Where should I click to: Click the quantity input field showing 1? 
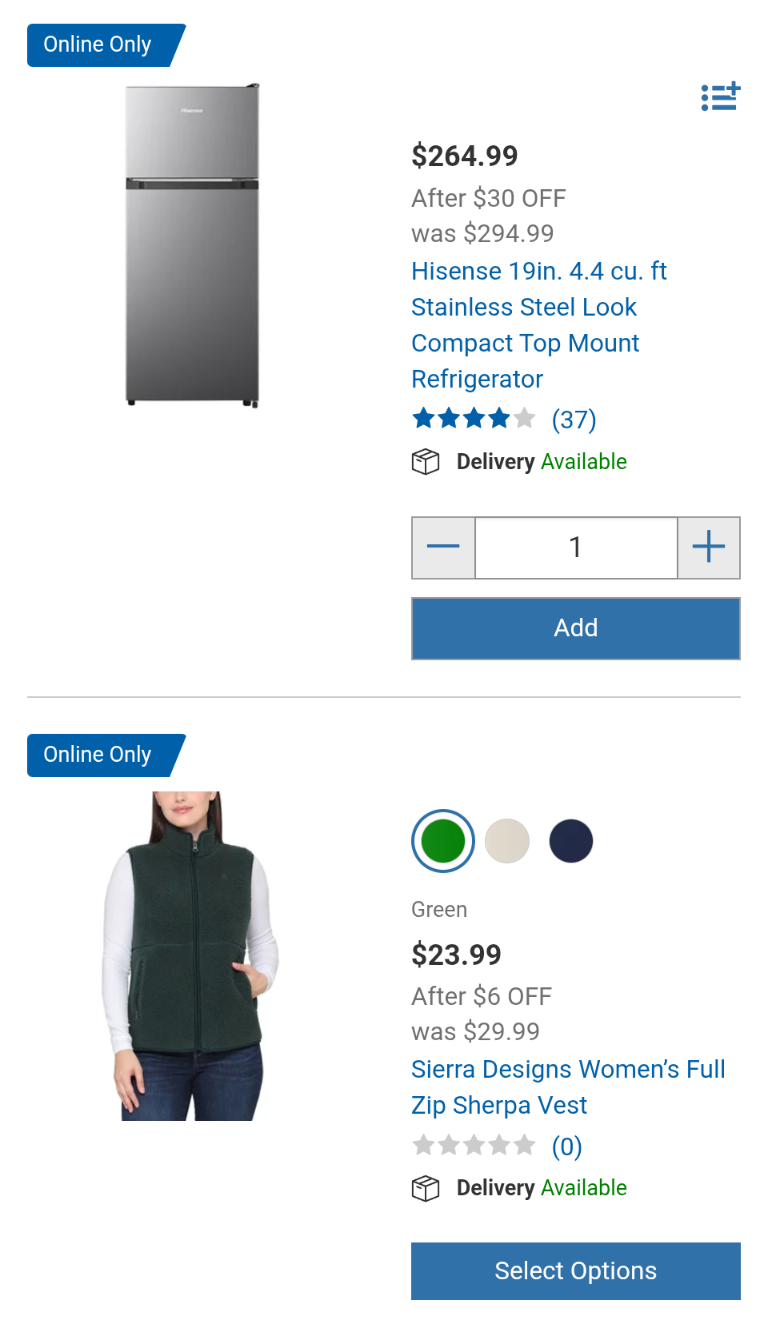576,547
